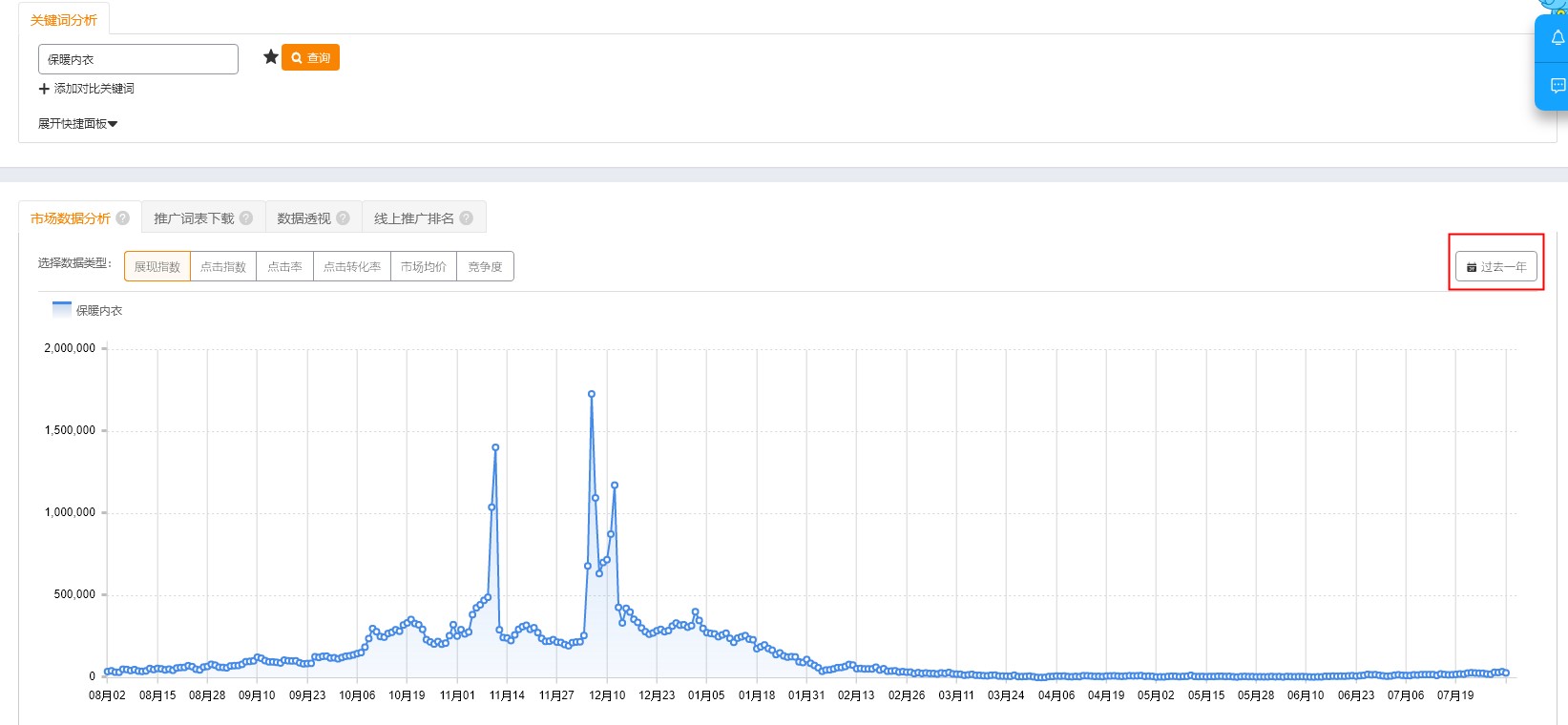Select the 竞争度 data type
This screenshot has width=1568, height=725.
click(x=485, y=267)
